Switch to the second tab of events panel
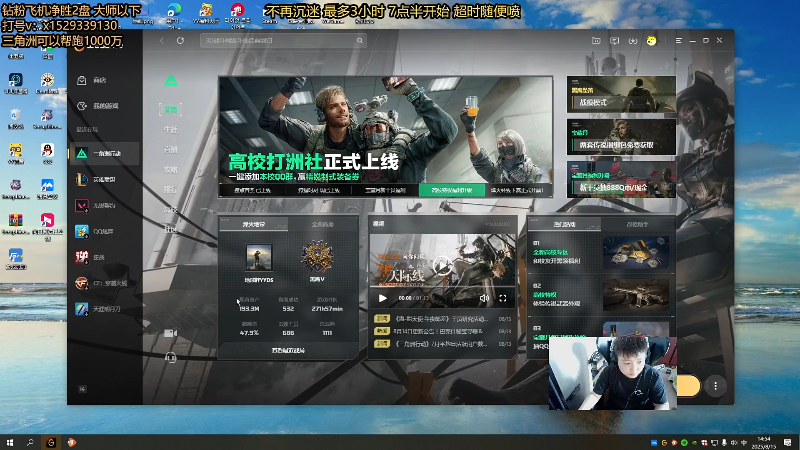Viewport: 800px width, 450px height. 637,224
